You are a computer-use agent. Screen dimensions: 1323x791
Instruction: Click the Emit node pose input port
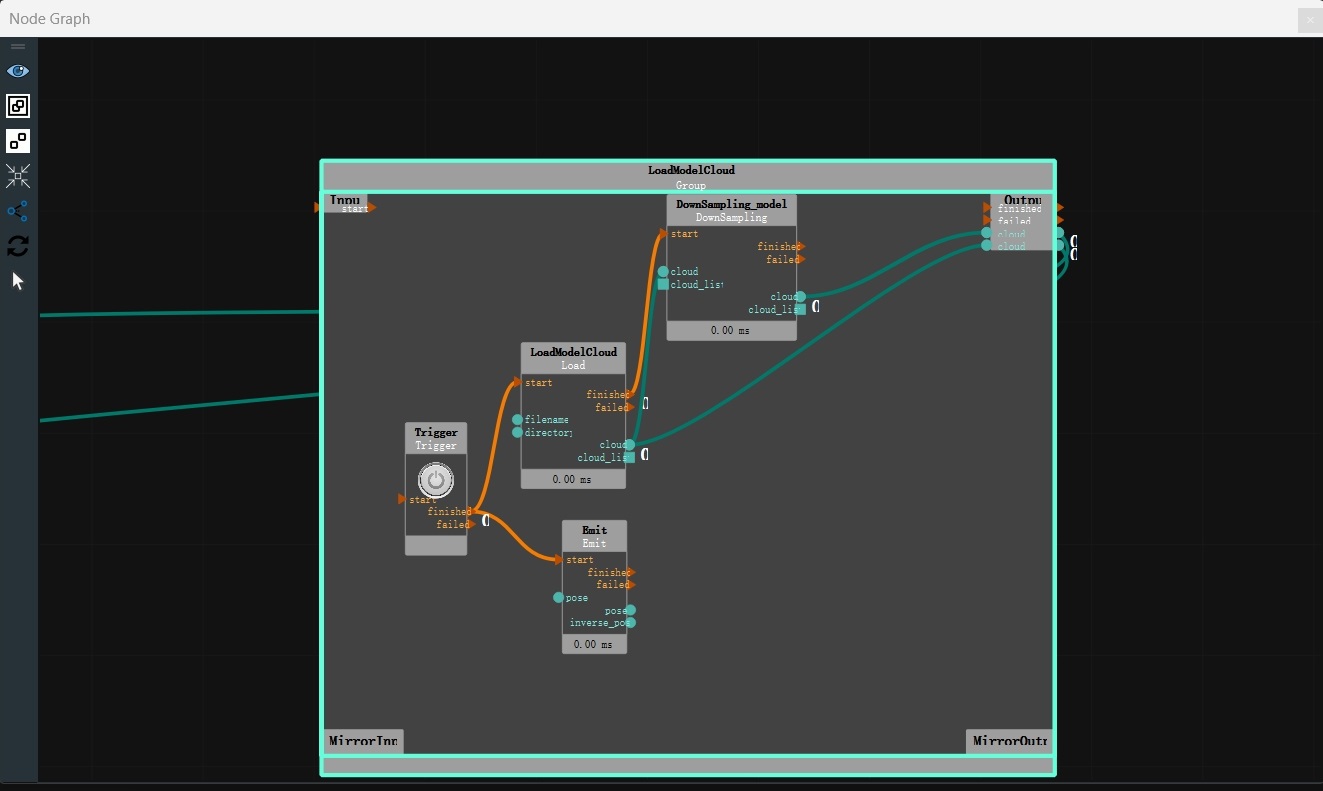559,598
